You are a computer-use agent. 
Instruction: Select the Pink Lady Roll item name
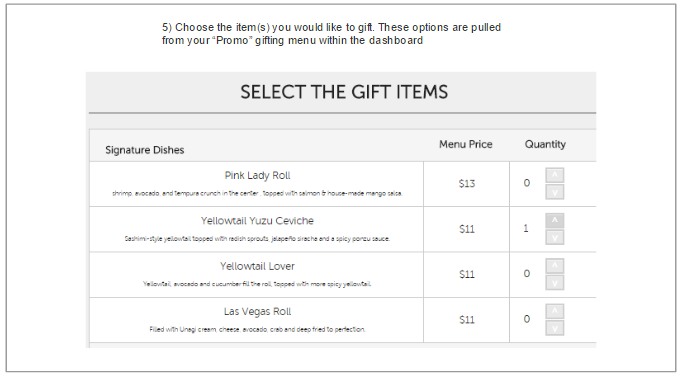tap(257, 176)
